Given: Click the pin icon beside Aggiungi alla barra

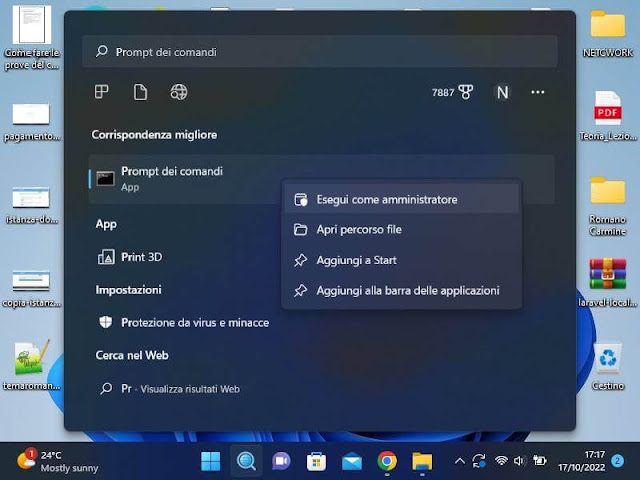Looking at the screenshot, I should [x=301, y=291].
